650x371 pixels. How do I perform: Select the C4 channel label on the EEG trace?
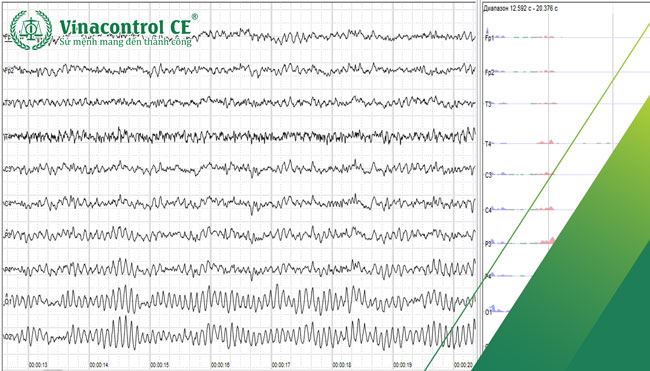7,203
